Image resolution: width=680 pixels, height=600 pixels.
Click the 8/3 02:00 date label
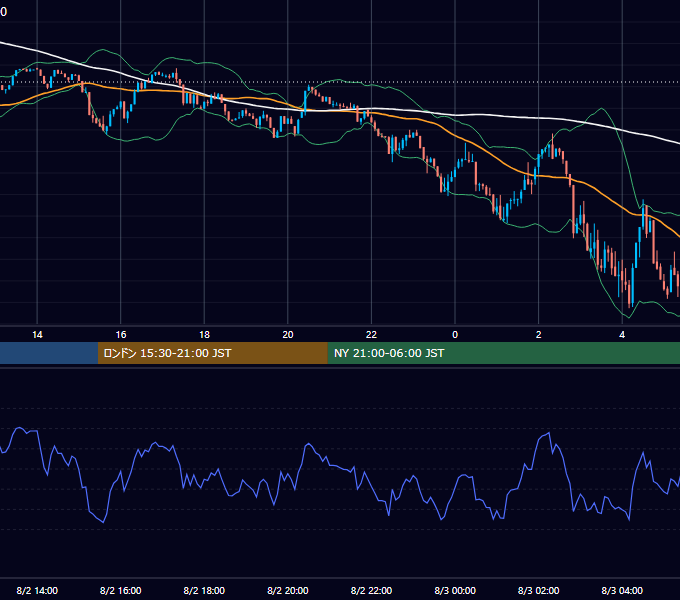click(x=539, y=590)
